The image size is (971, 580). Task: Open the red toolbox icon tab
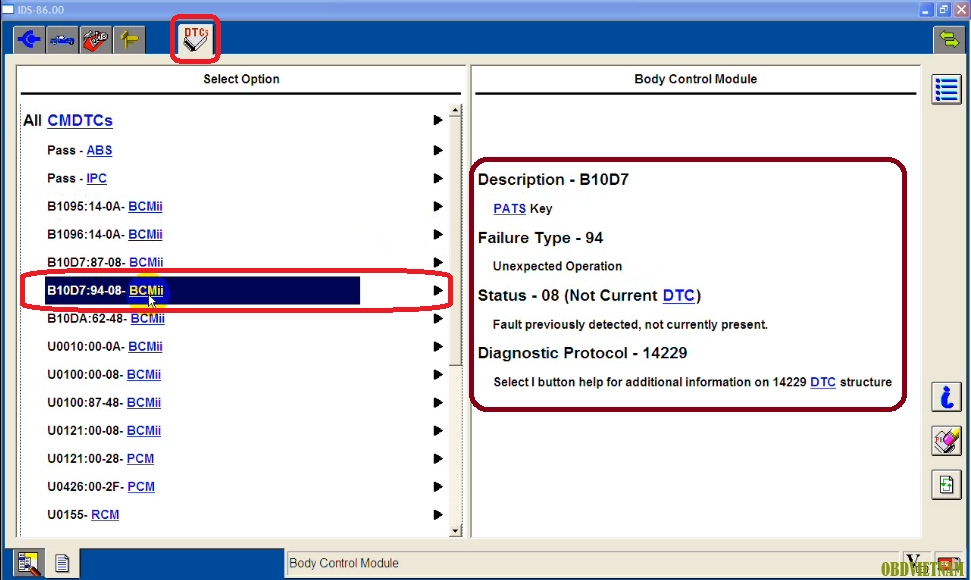pos(95,40)
